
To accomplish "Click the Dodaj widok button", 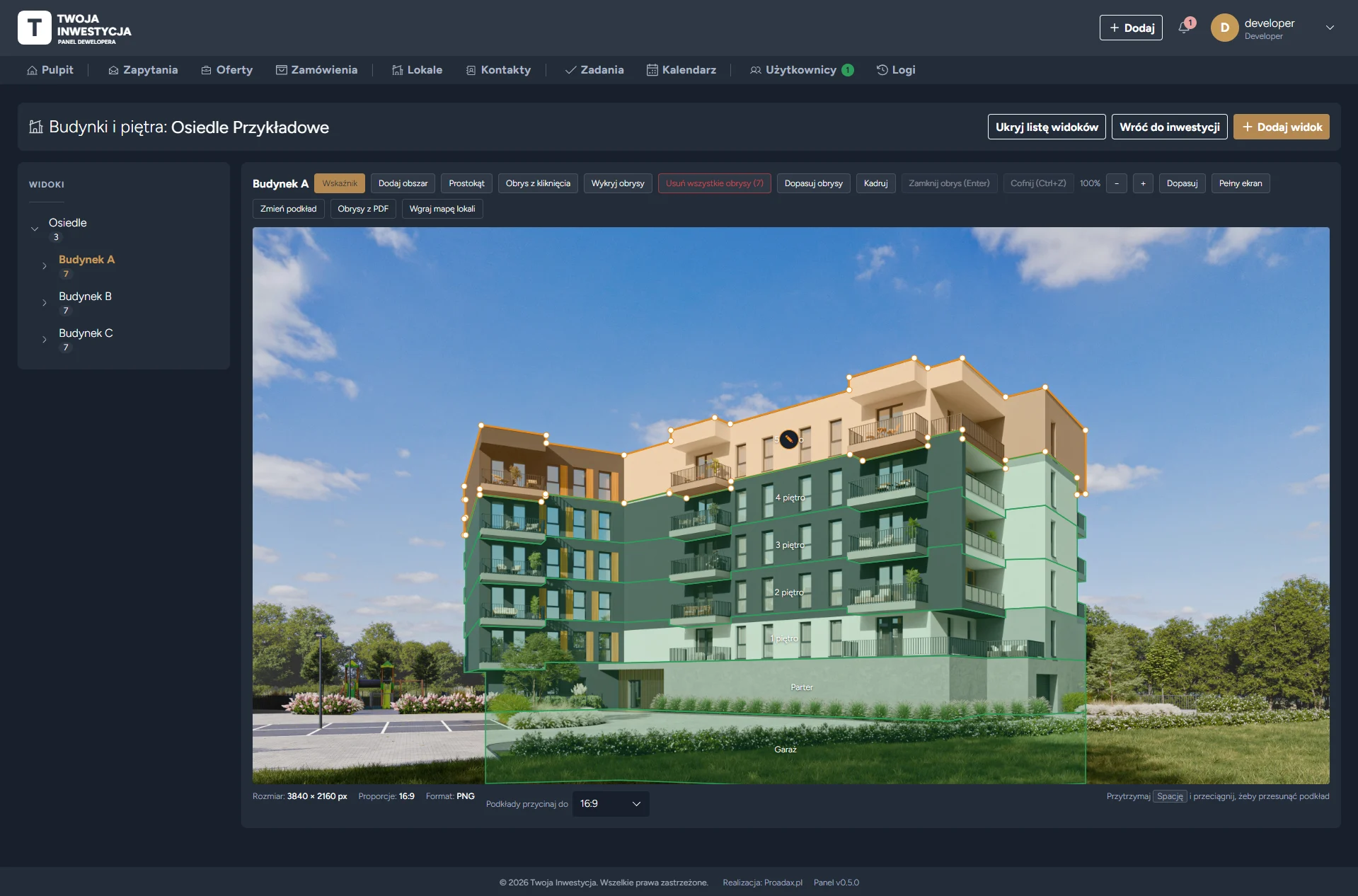I will click(1282, 127).
